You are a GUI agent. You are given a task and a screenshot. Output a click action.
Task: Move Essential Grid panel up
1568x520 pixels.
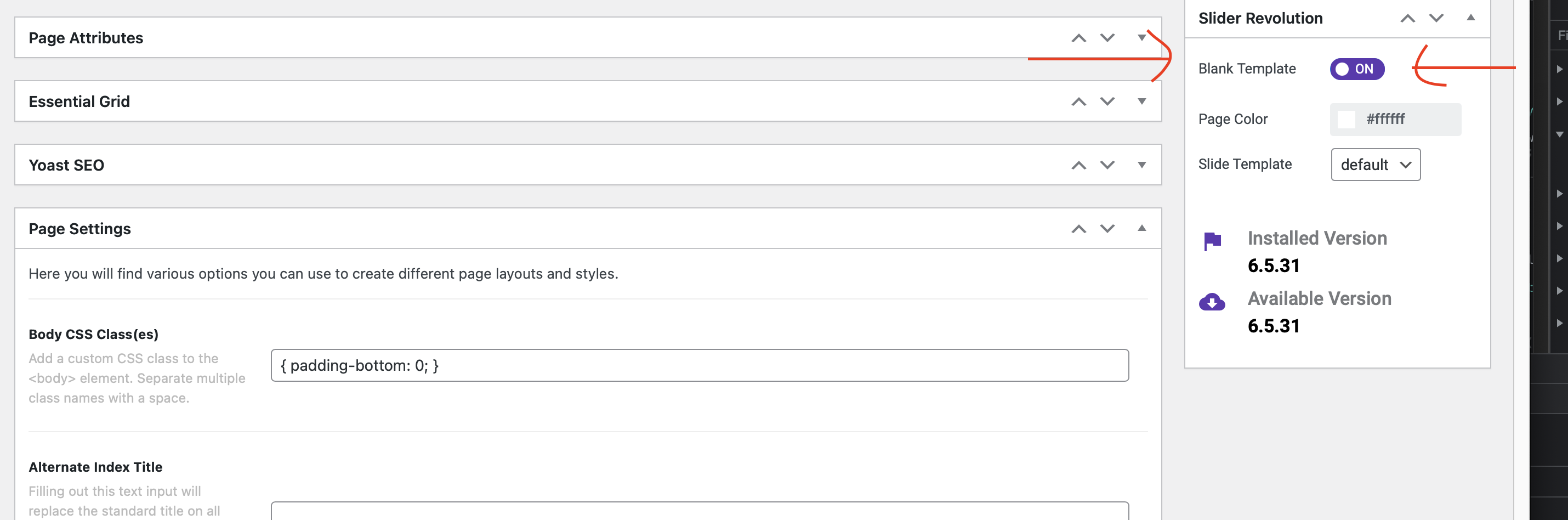click(1078, 101)
